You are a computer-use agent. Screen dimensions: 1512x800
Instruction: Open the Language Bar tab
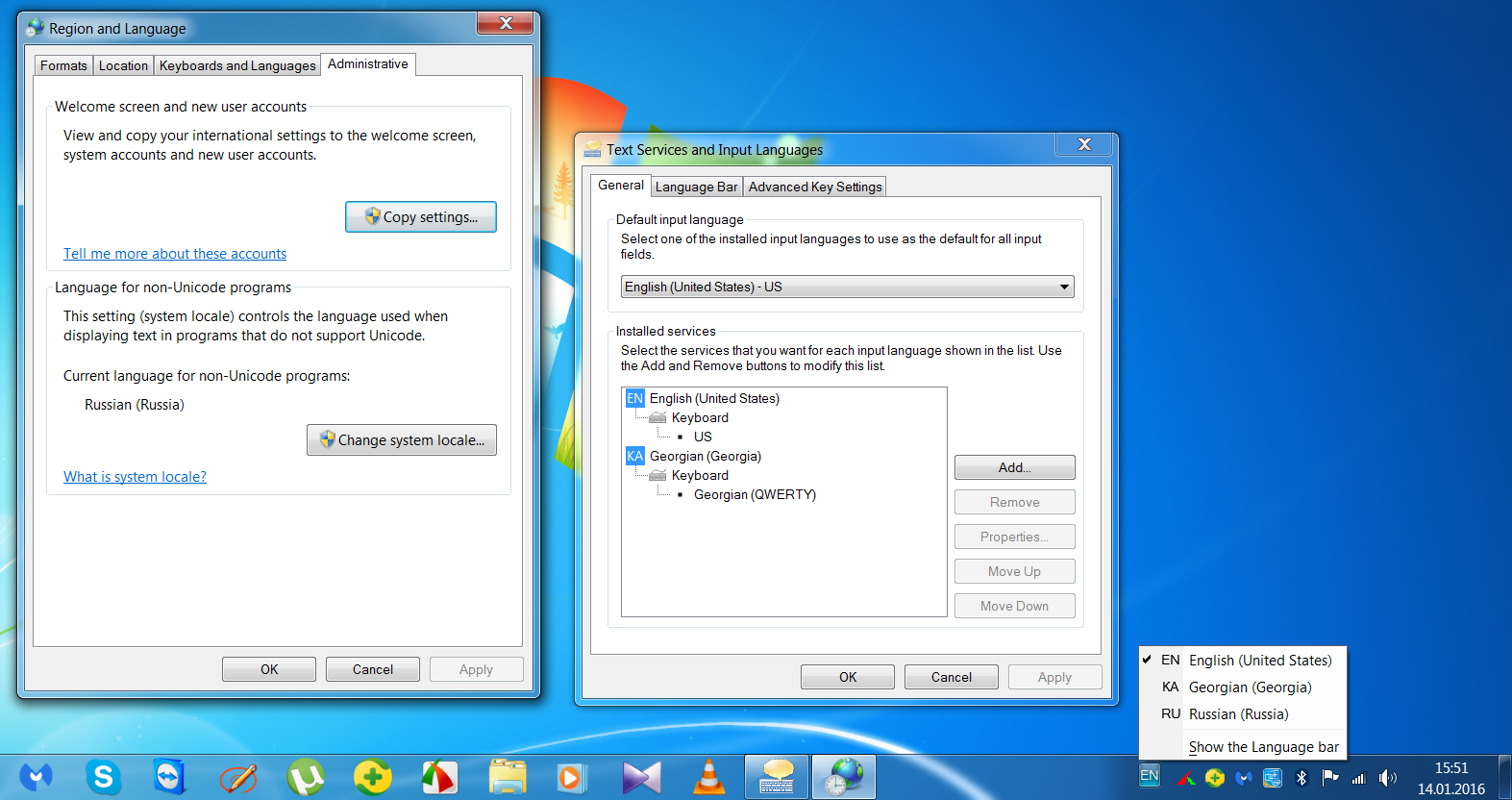coord(697,187)
